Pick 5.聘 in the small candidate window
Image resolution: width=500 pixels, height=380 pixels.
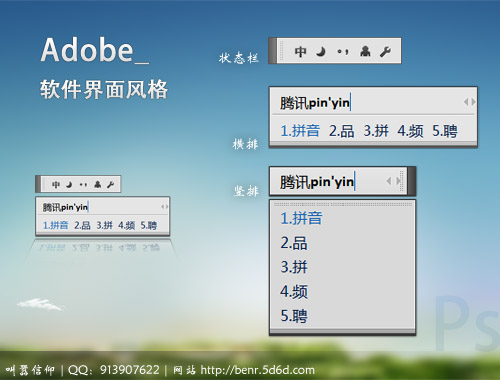click(x=149, y=225)
